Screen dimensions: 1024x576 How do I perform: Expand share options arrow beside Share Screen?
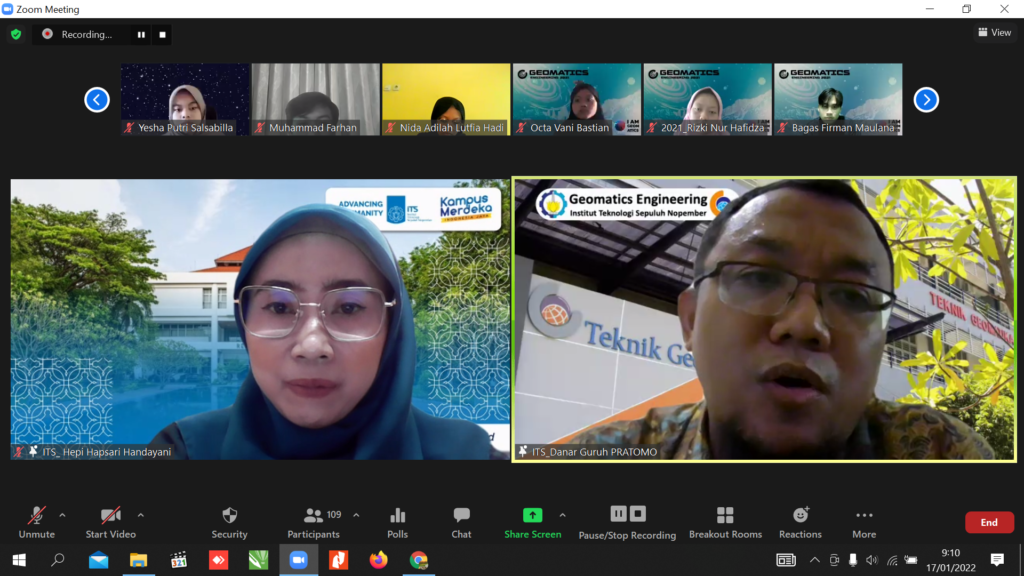click(x=562, y=515)
